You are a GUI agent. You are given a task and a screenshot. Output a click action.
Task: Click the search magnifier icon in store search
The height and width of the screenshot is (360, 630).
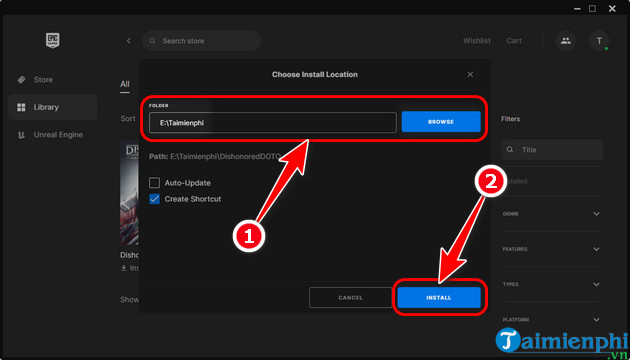pyautogui.click(x=153, y=41)
